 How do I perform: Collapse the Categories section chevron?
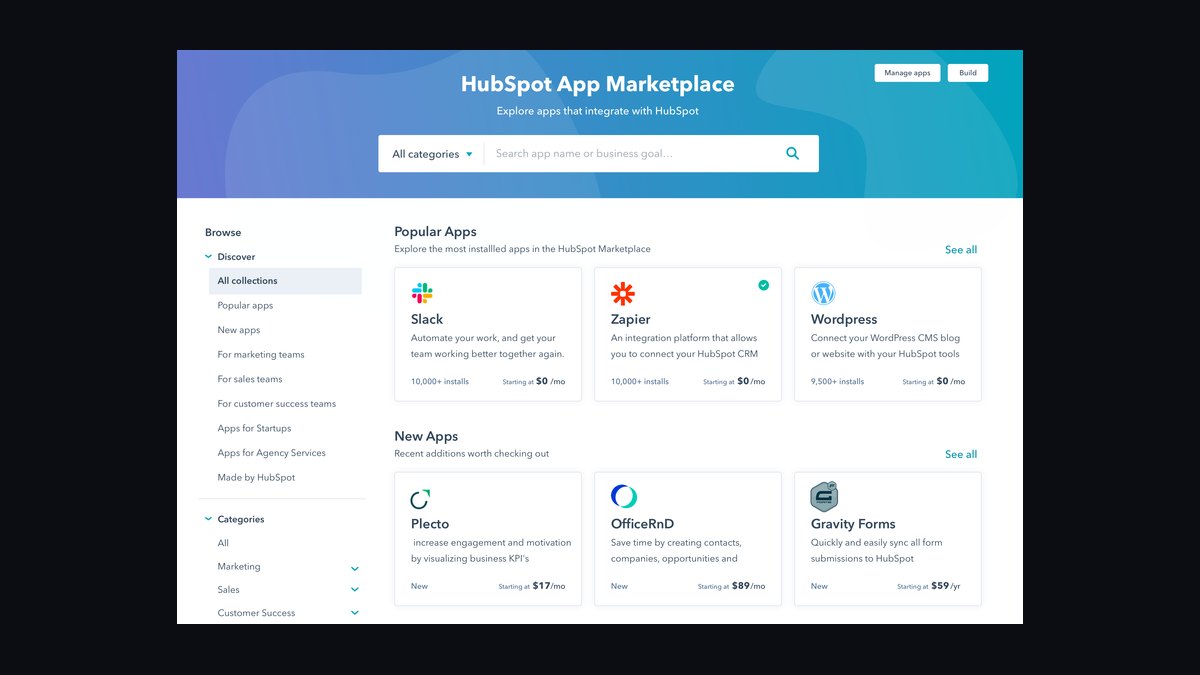[x=208, y=519]
